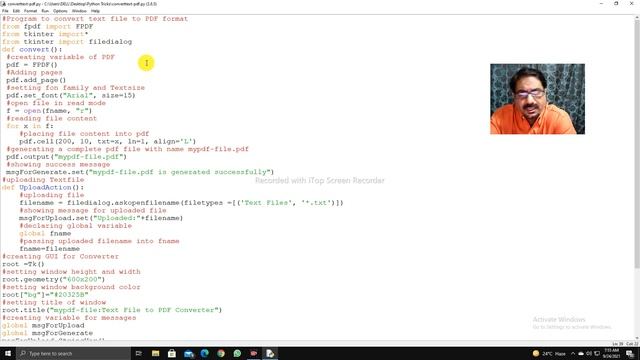
Task: Click the IDLE window icon in the title bar
Action: 3,4
